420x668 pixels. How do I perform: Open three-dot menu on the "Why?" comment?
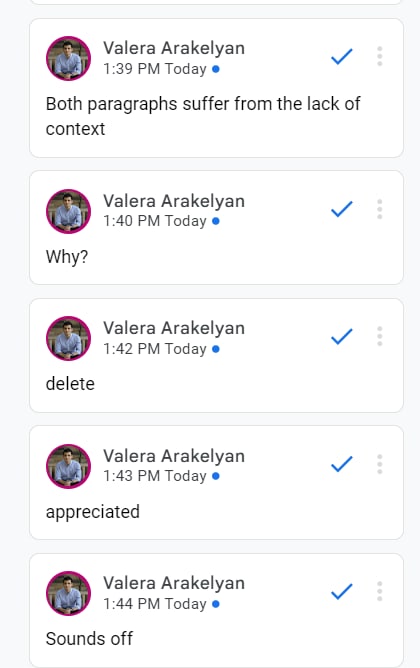(x=380, y=209)
